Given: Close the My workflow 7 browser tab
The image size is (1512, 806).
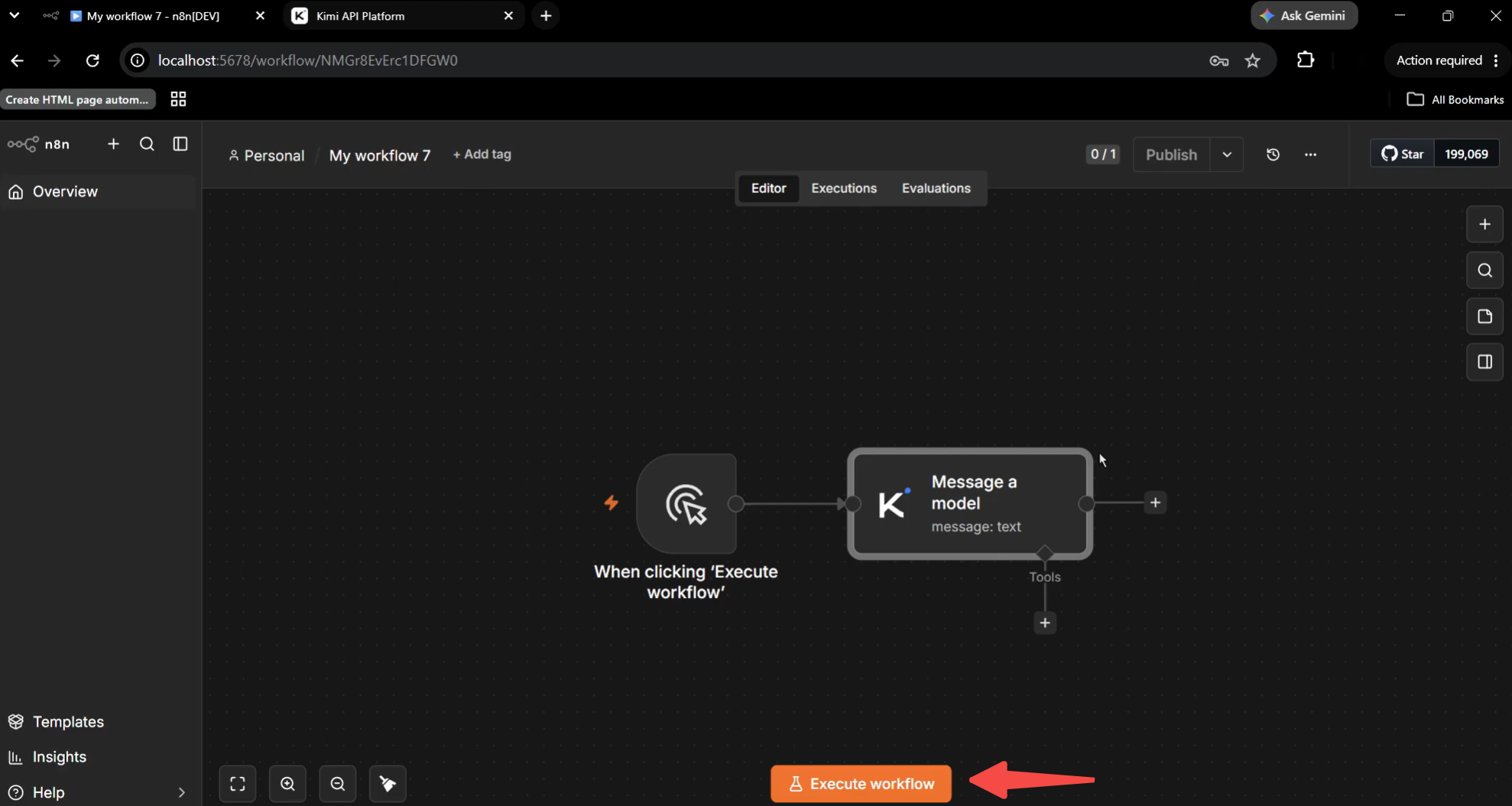Looking at the screenshot, I should (x=260, y=16).
